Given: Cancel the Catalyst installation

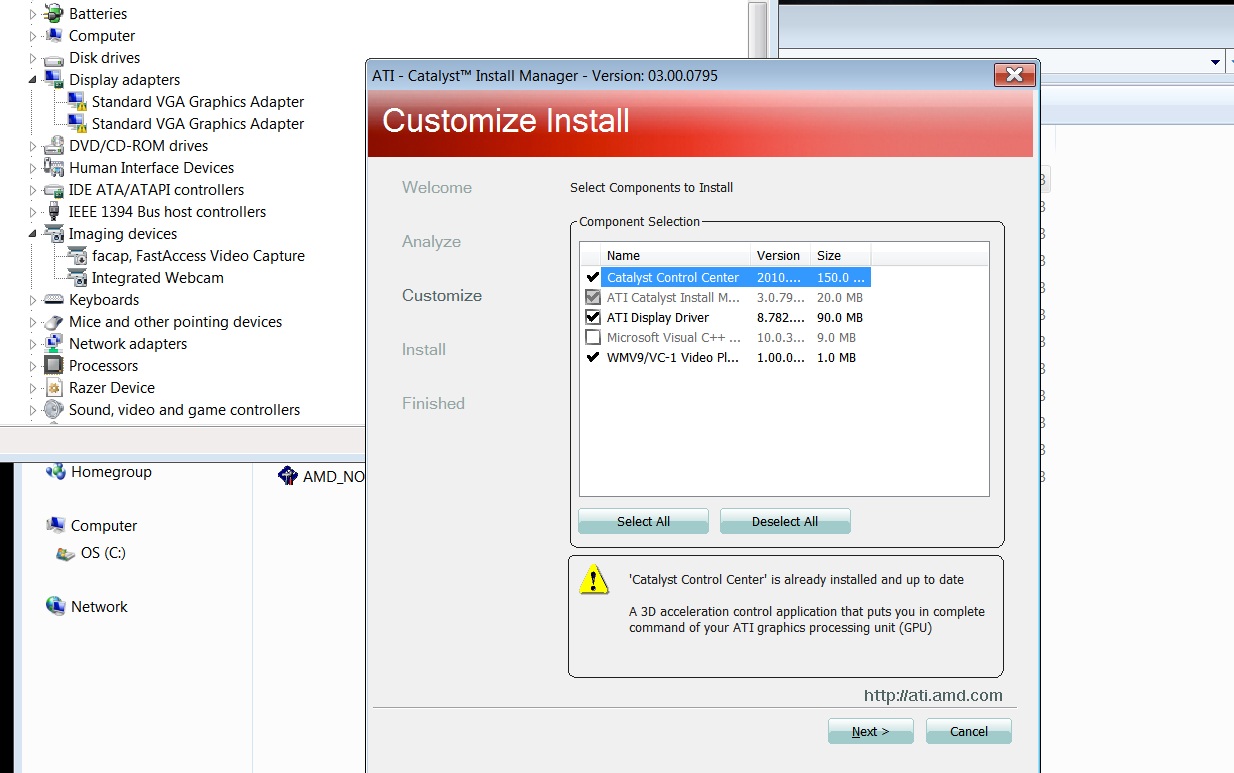Looking at the screenshot, I should click(x=968, y=731).
